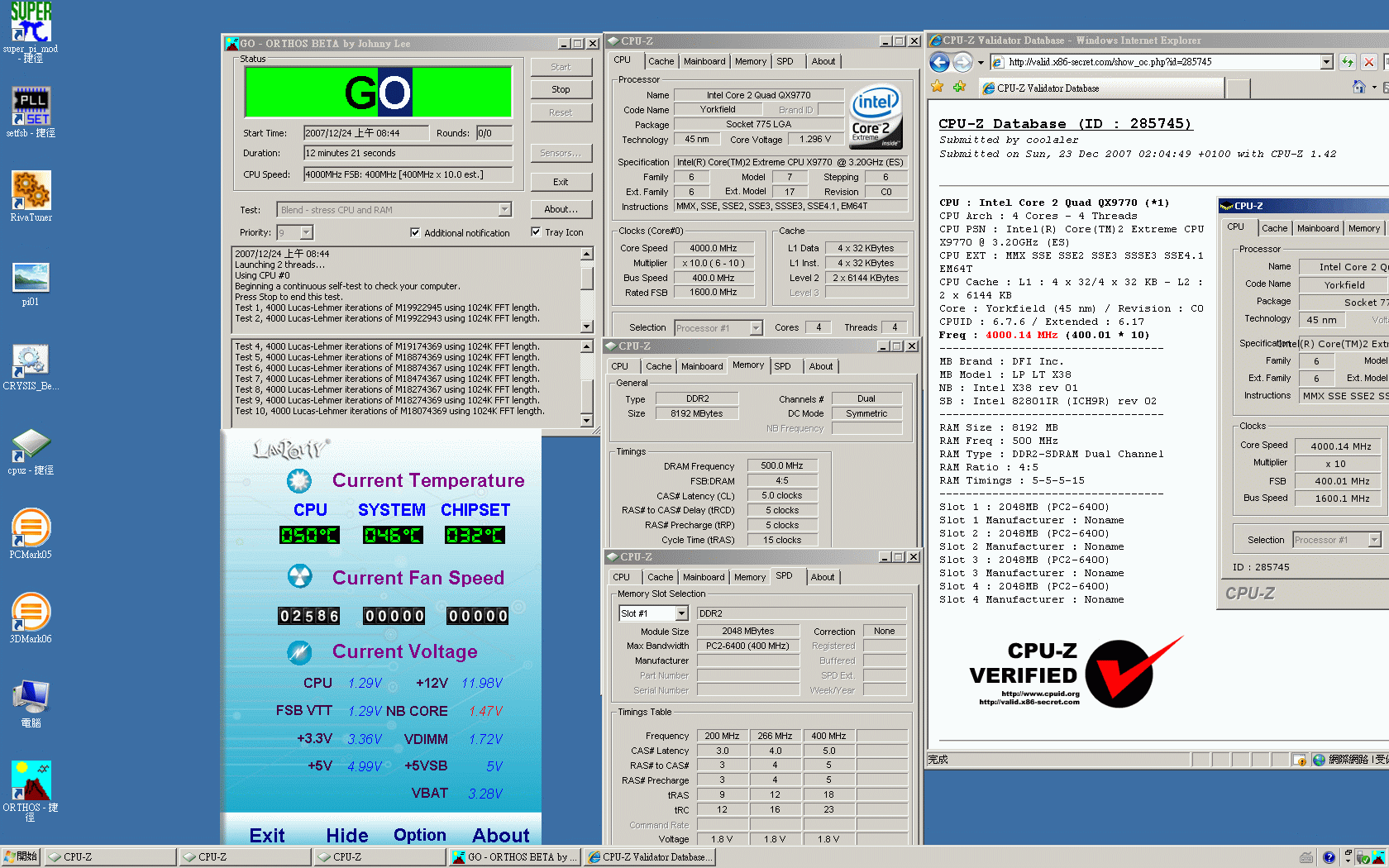Click Hide in LanParty monitor panel
The height and width of the screenshot is (868, 1389).
[347, 836]
